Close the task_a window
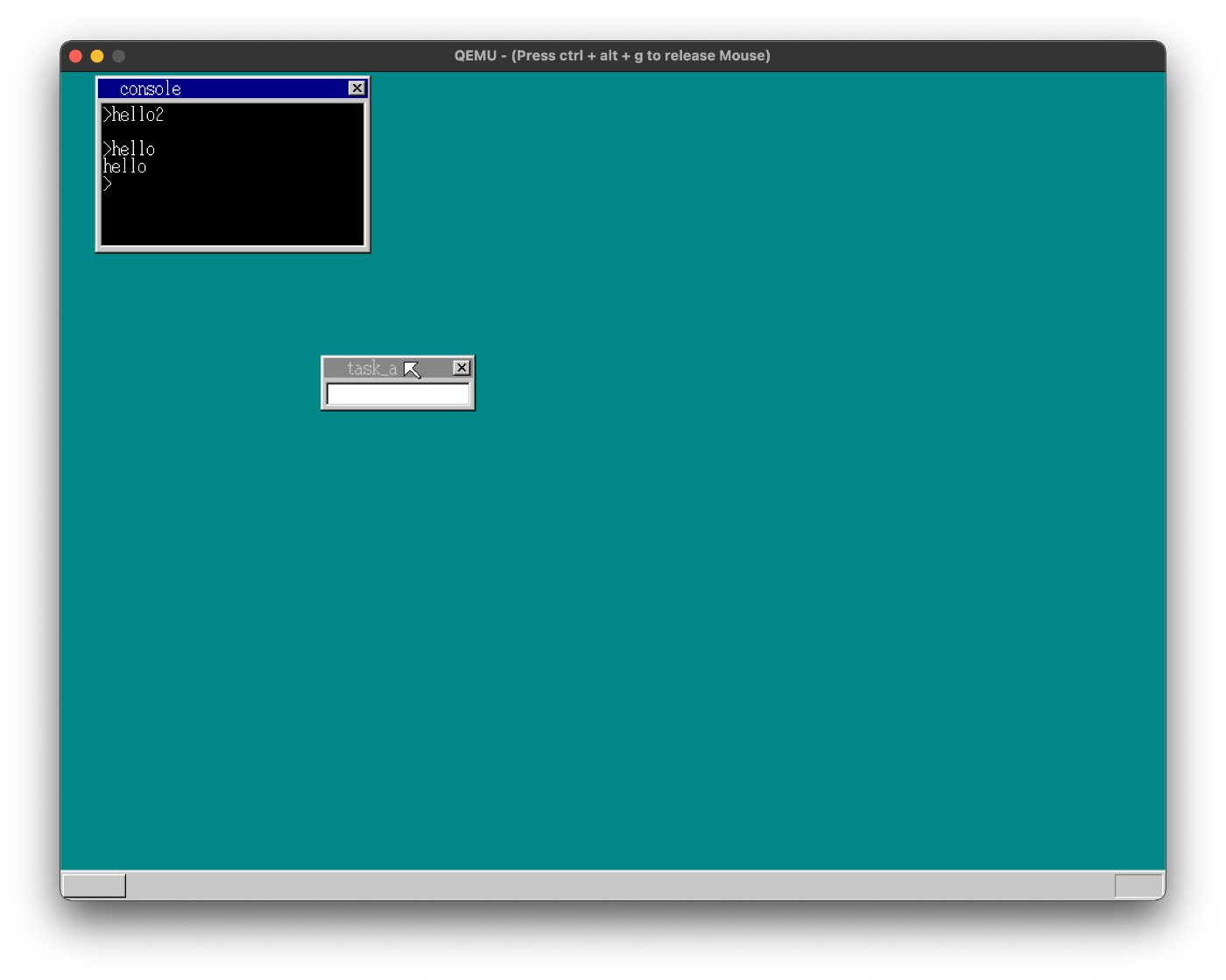This screenshot has height=980, width=1226. [462, 368]
